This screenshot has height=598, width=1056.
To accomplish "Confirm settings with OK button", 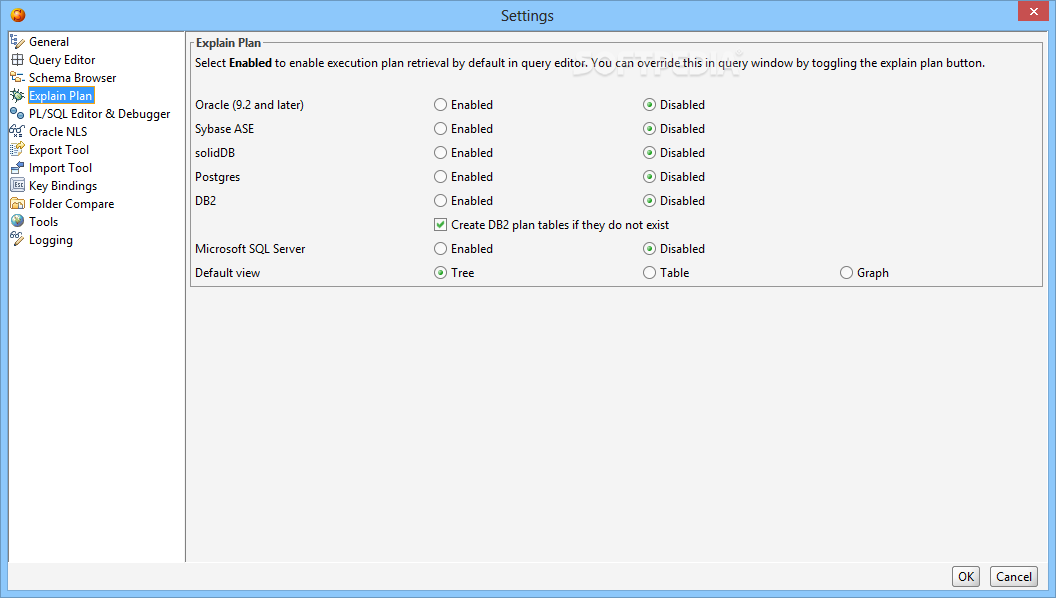I will [x=966, y=576].
